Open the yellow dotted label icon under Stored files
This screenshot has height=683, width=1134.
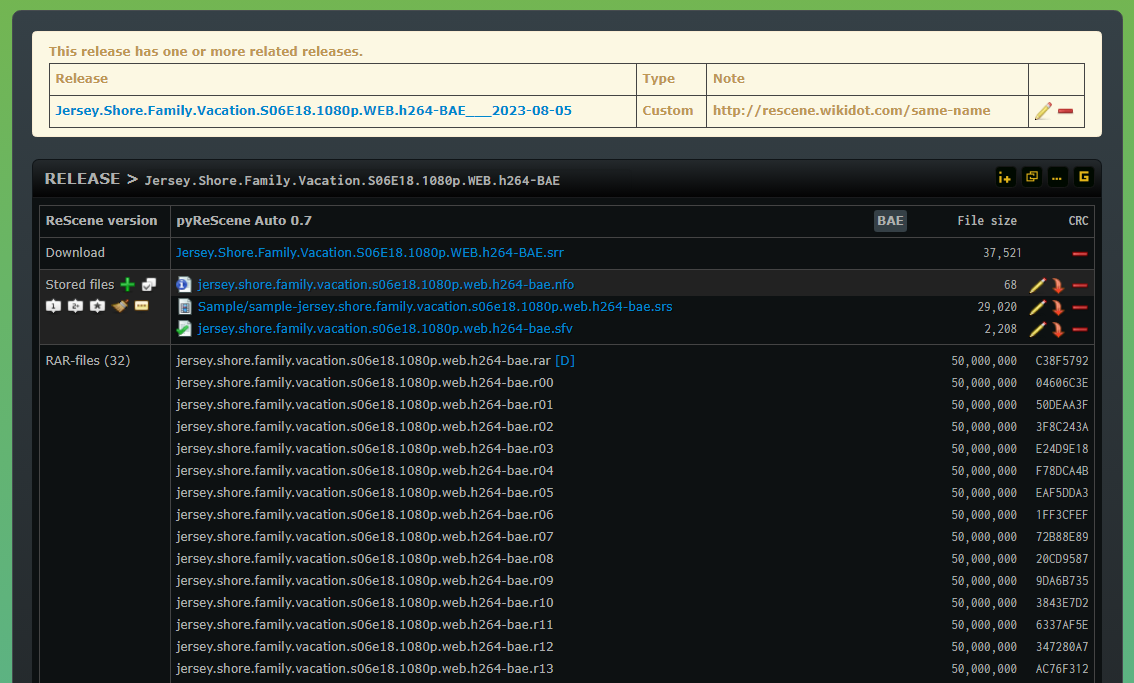point(141,305)
